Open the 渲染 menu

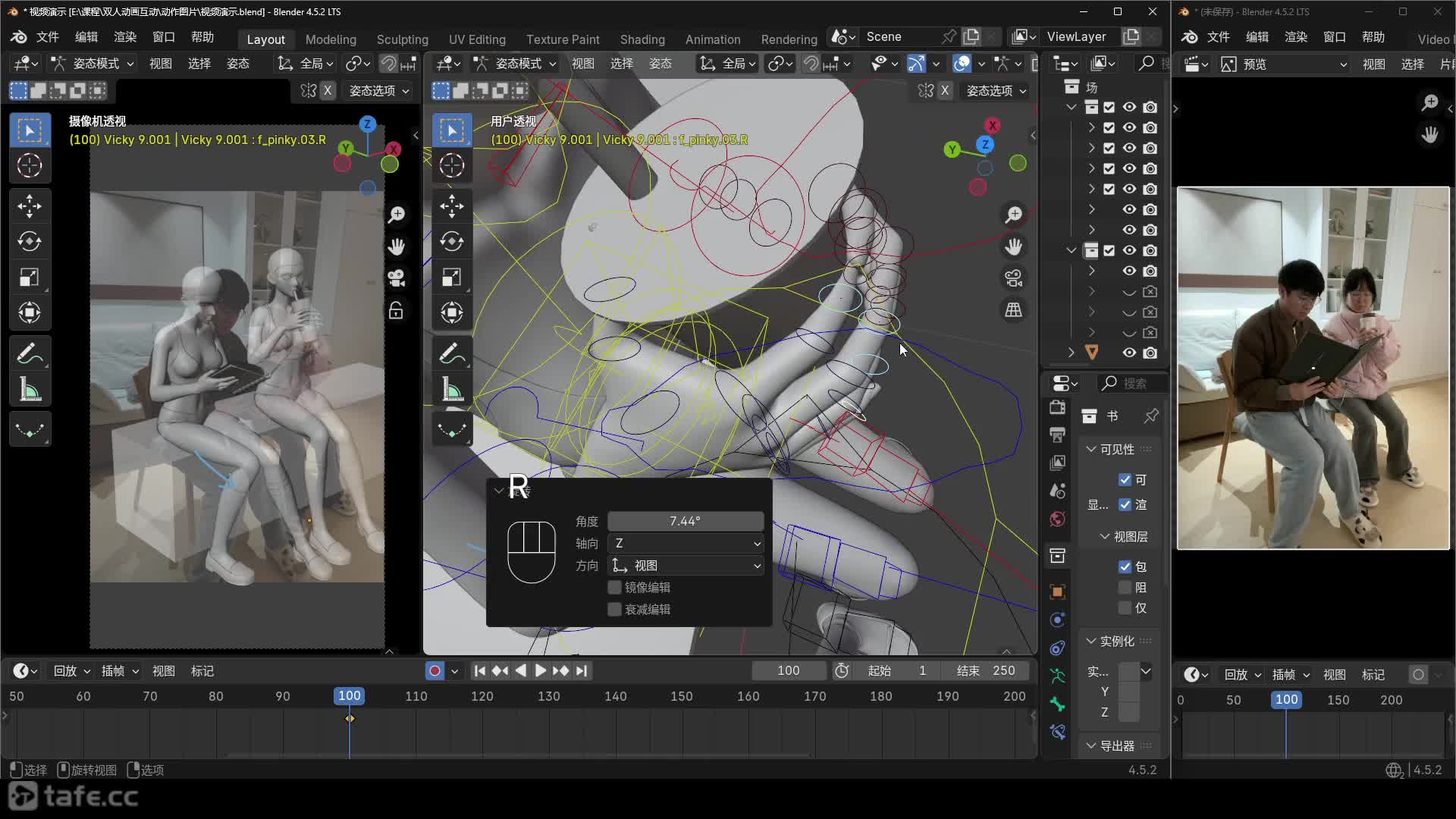[x=125, y=36]
